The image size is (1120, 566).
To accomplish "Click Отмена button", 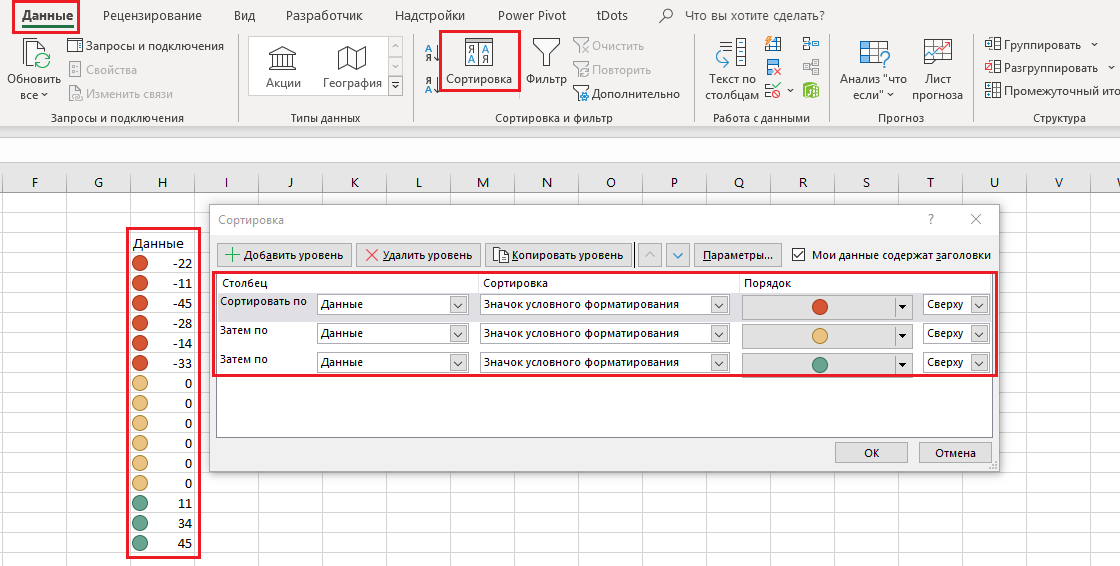I will (x=955, y=452).
